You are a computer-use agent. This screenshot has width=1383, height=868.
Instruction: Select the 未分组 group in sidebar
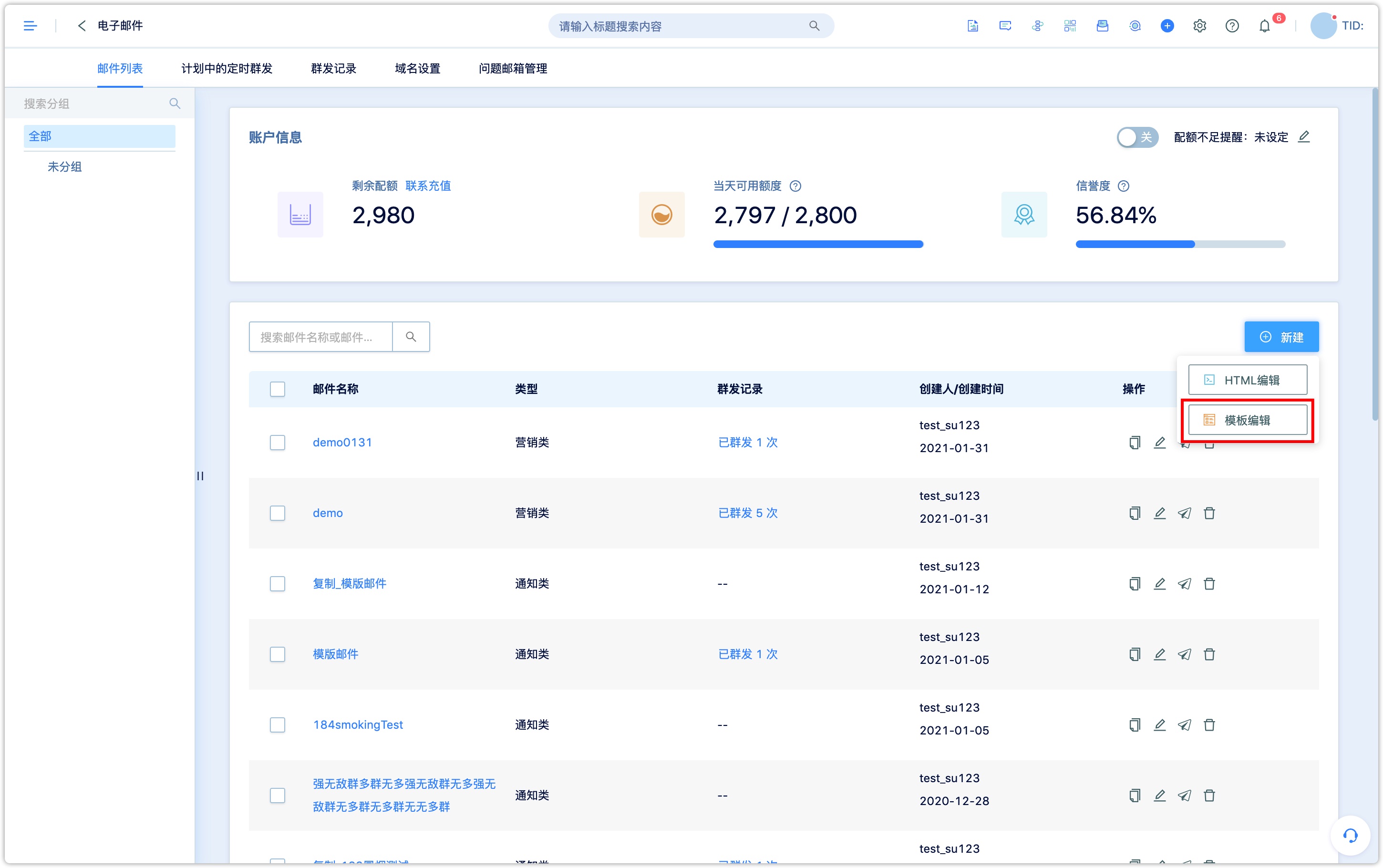click(x=64, y=166)
